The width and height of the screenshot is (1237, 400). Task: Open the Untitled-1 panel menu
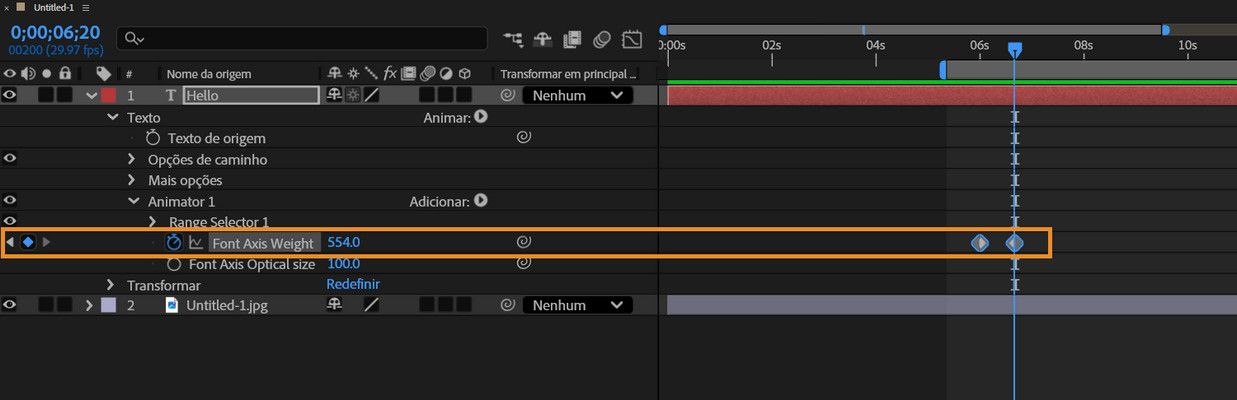(x=86, y=7)
